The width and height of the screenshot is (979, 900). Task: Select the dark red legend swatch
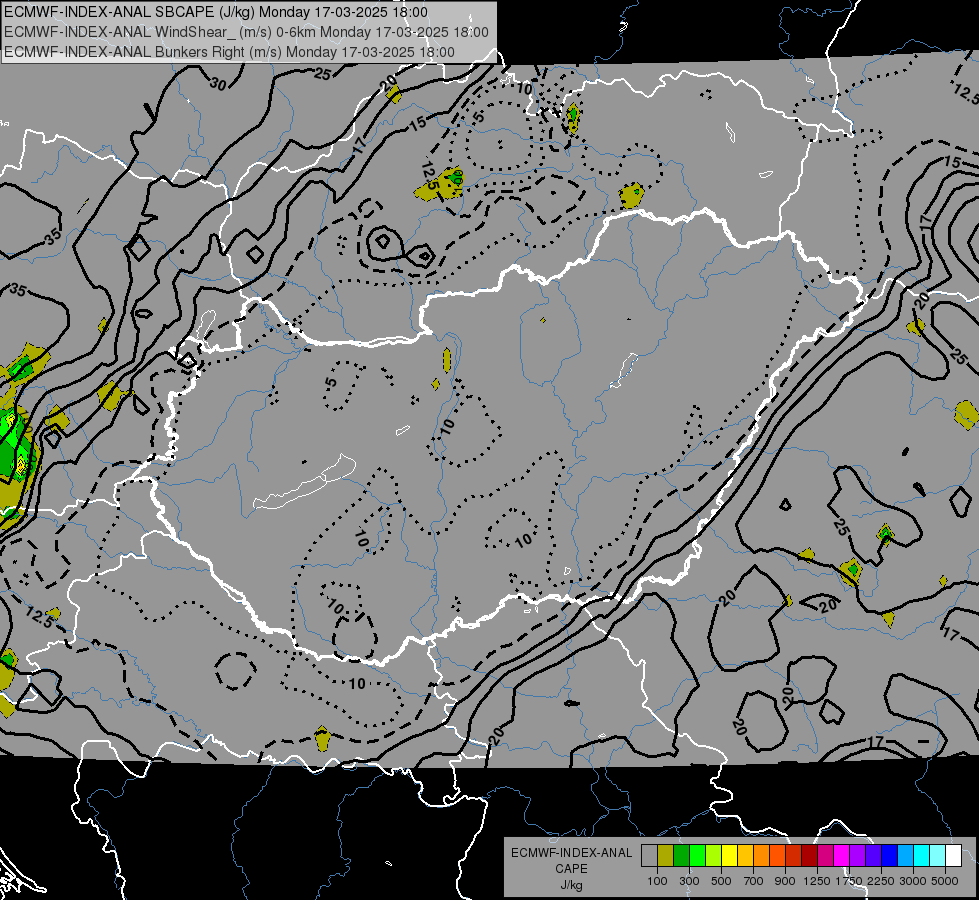tap(809, 855)
